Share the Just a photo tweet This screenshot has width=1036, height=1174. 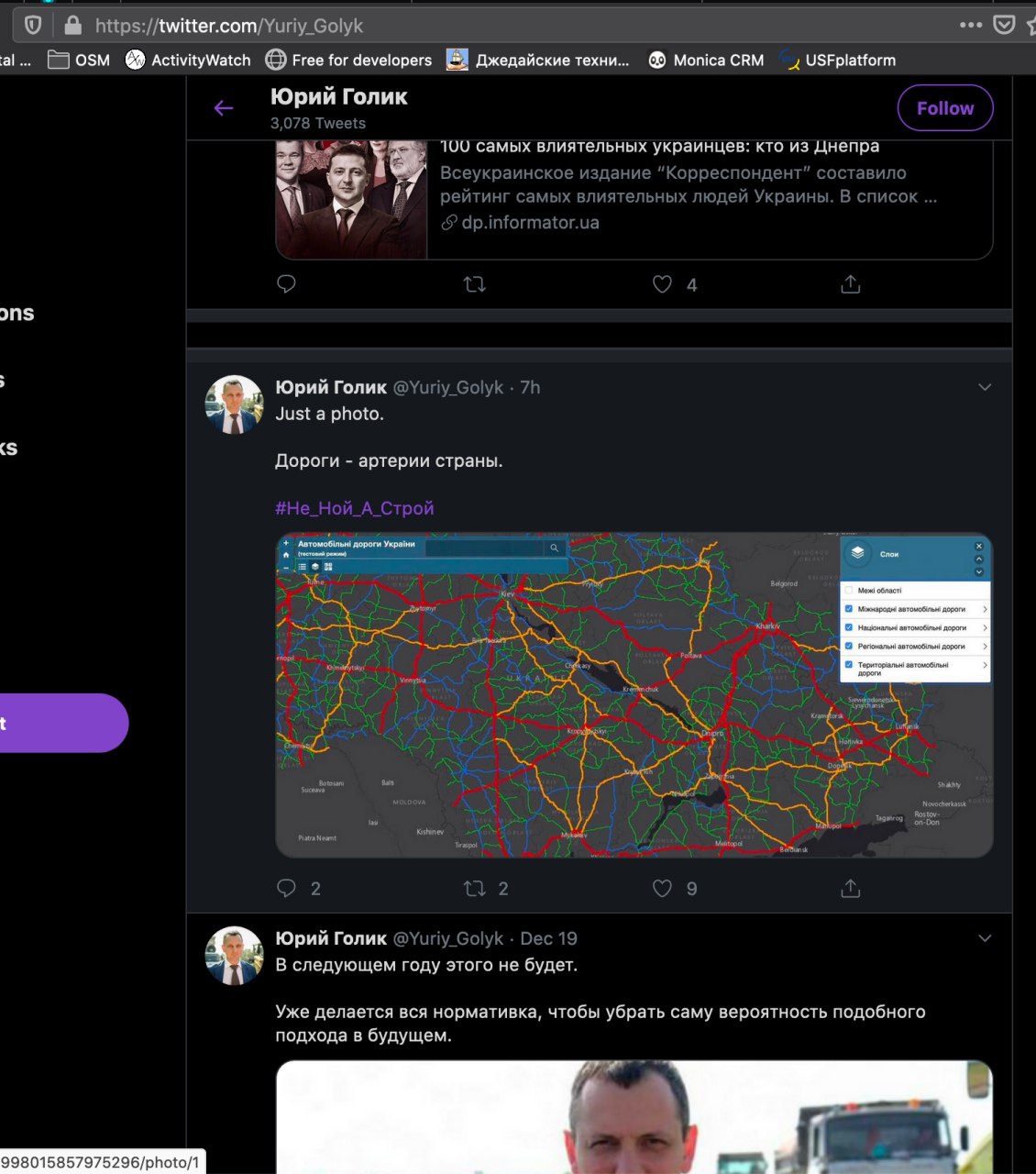click(851, 888)
